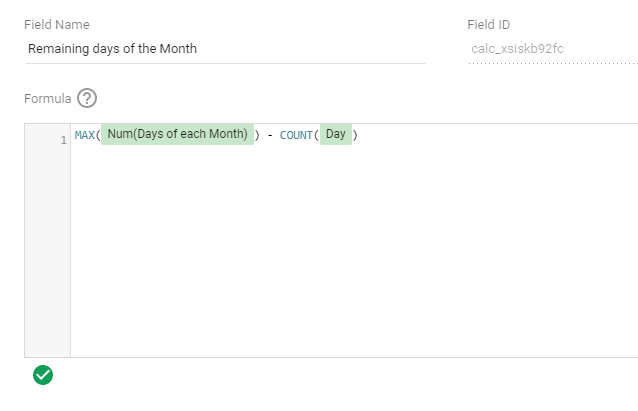Place cursor after the Day closing parenthesis
The image size is (638, 411).
tap(358, 135)
